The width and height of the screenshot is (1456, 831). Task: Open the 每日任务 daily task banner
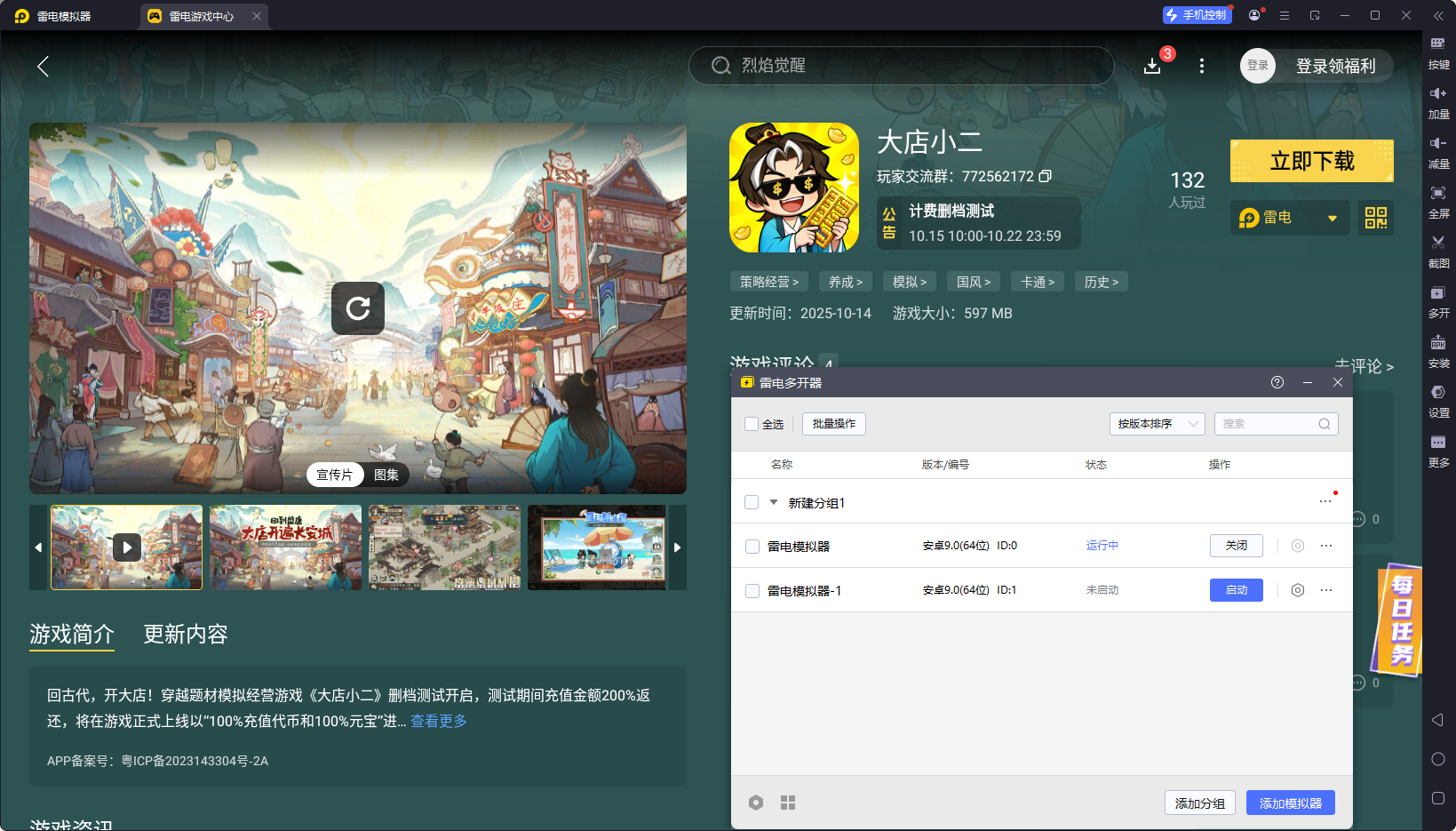click(1398, 619)
